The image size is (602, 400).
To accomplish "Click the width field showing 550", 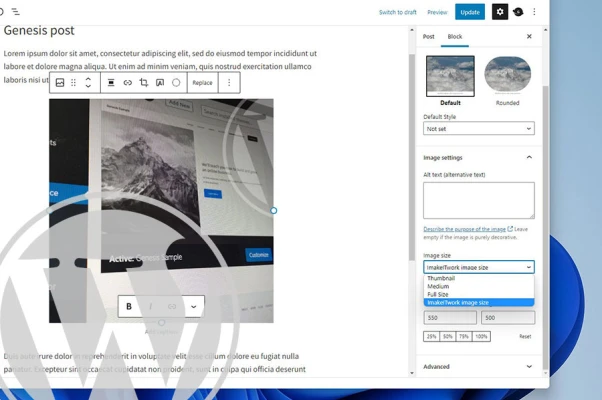I will click(450, 318).
